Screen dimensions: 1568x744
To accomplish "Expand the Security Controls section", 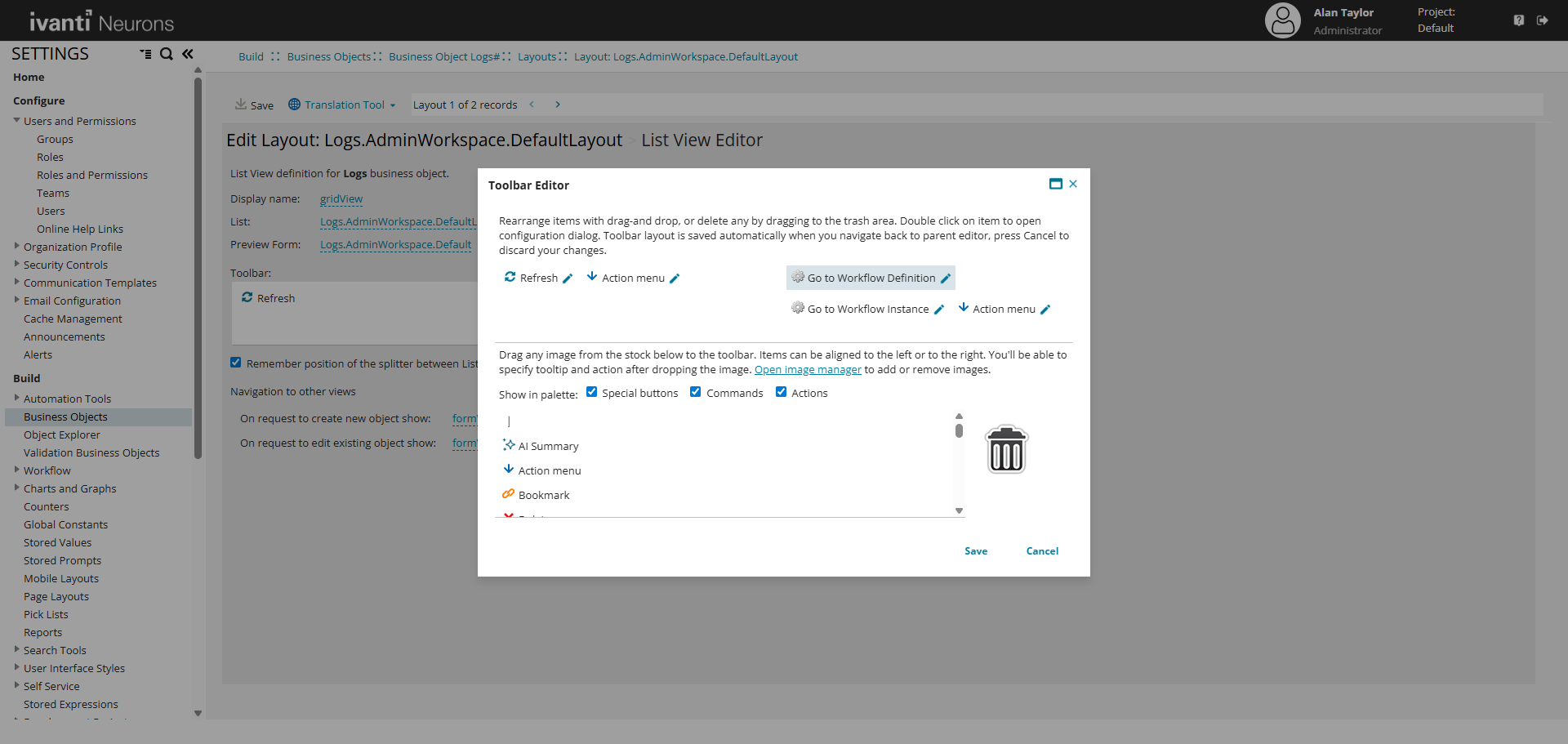I will [x=17, y=265].
